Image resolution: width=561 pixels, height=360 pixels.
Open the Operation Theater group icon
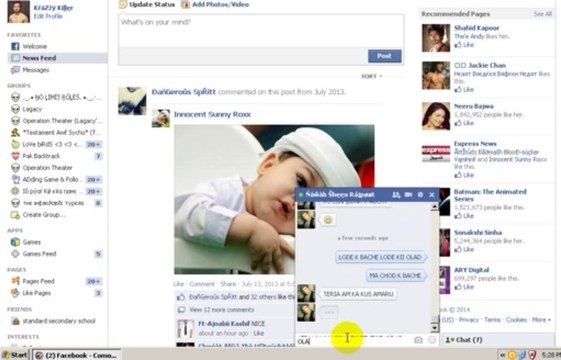tap(15, 168)
